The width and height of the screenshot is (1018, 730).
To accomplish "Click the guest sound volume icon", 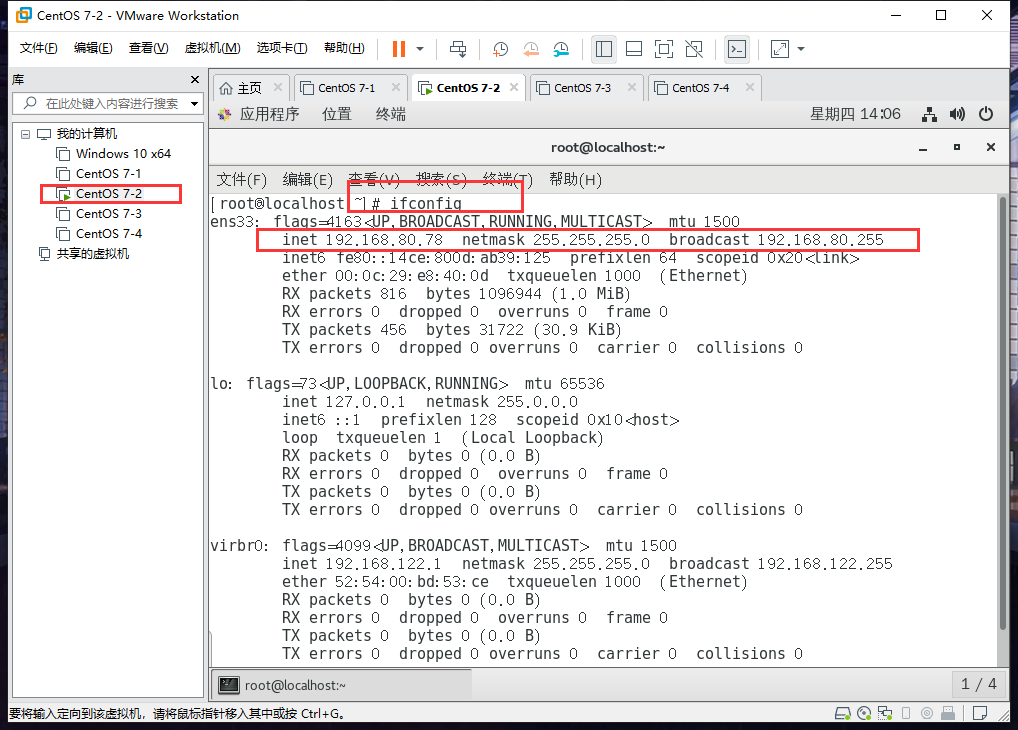I will (x=957, y=114).
